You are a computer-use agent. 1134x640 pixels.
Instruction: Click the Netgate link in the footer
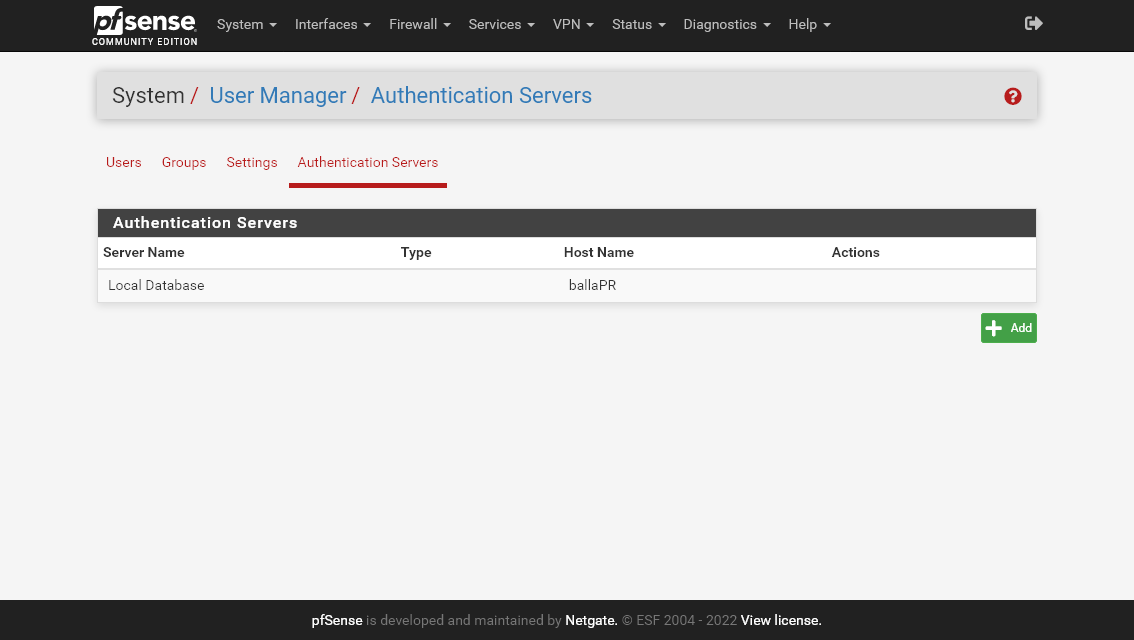[x=589, y=620]
